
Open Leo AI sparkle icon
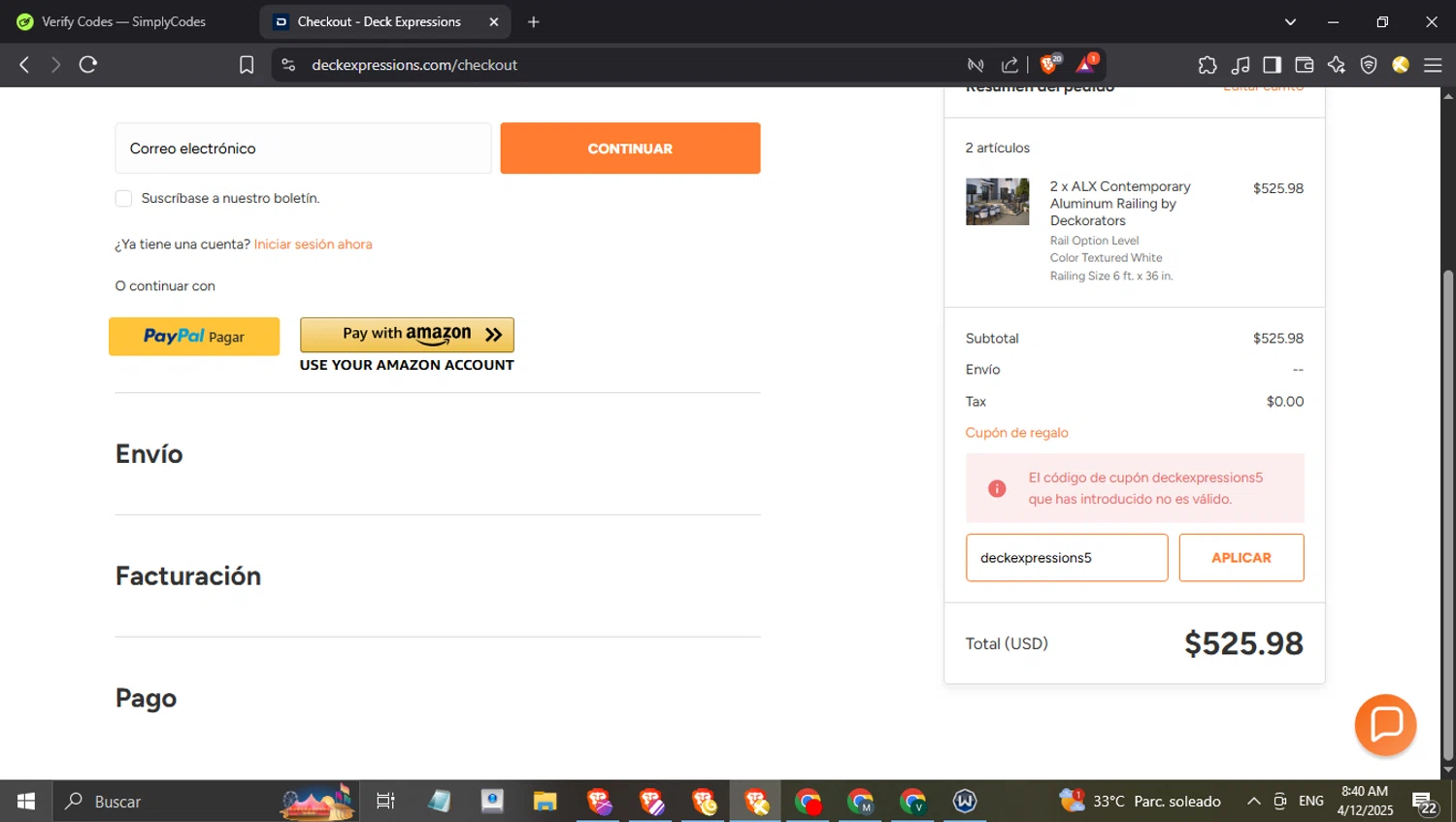pos(1337,65)
